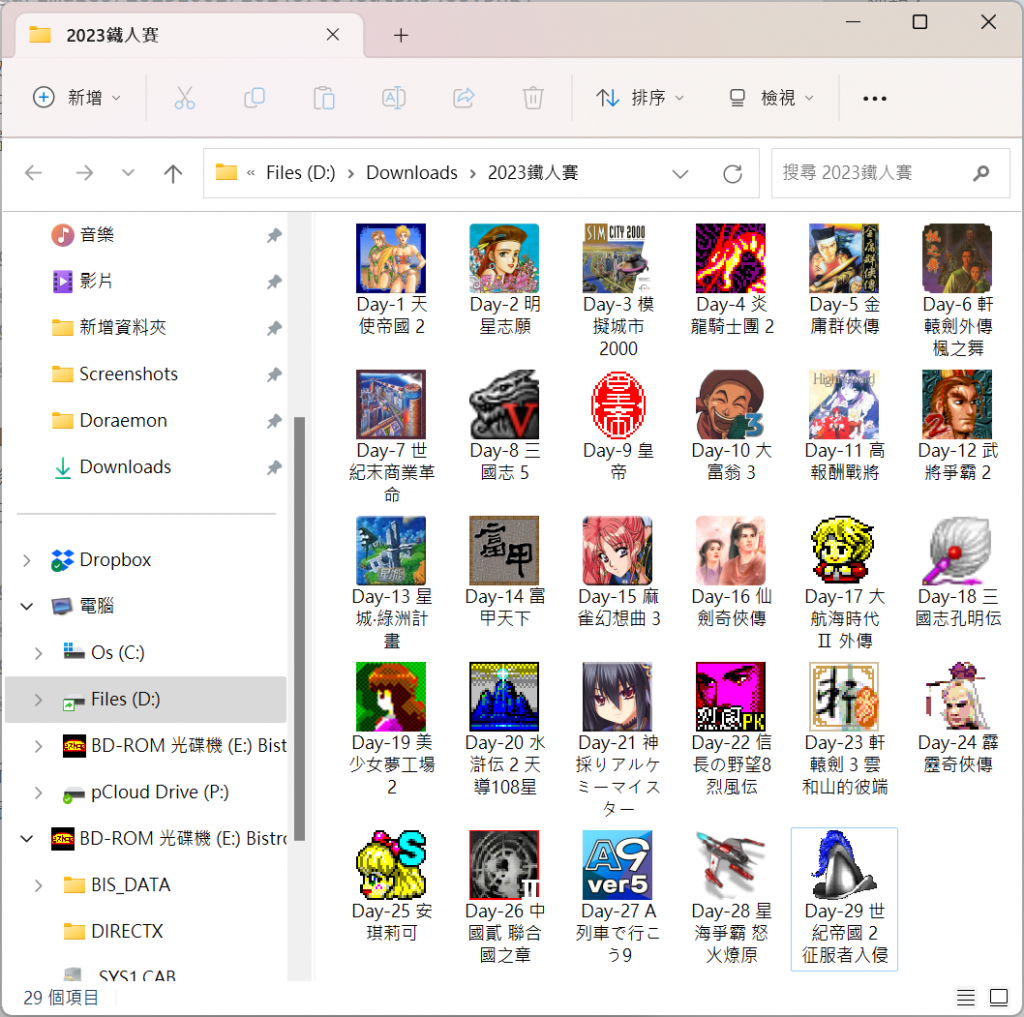Refresh the current folder view
The width and height of the screenshot is (1024, 1017).
(x=733, y=174)
